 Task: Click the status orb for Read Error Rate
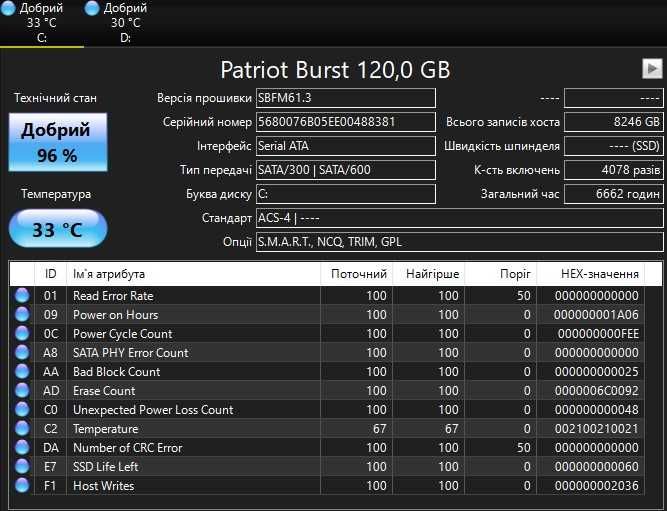pos(22,295)
